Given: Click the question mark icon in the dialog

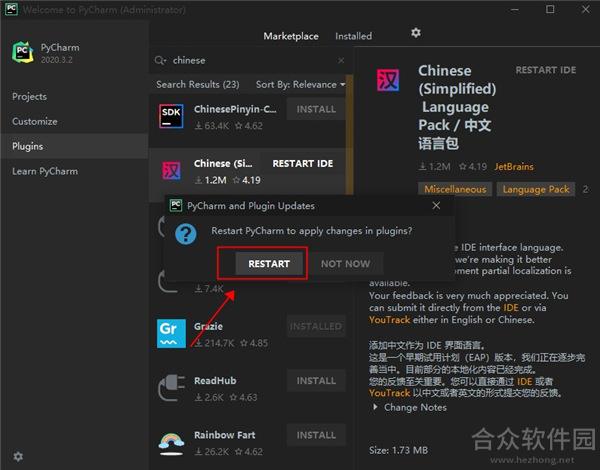Looking at the screenshot, I should [x=186, y=234].
